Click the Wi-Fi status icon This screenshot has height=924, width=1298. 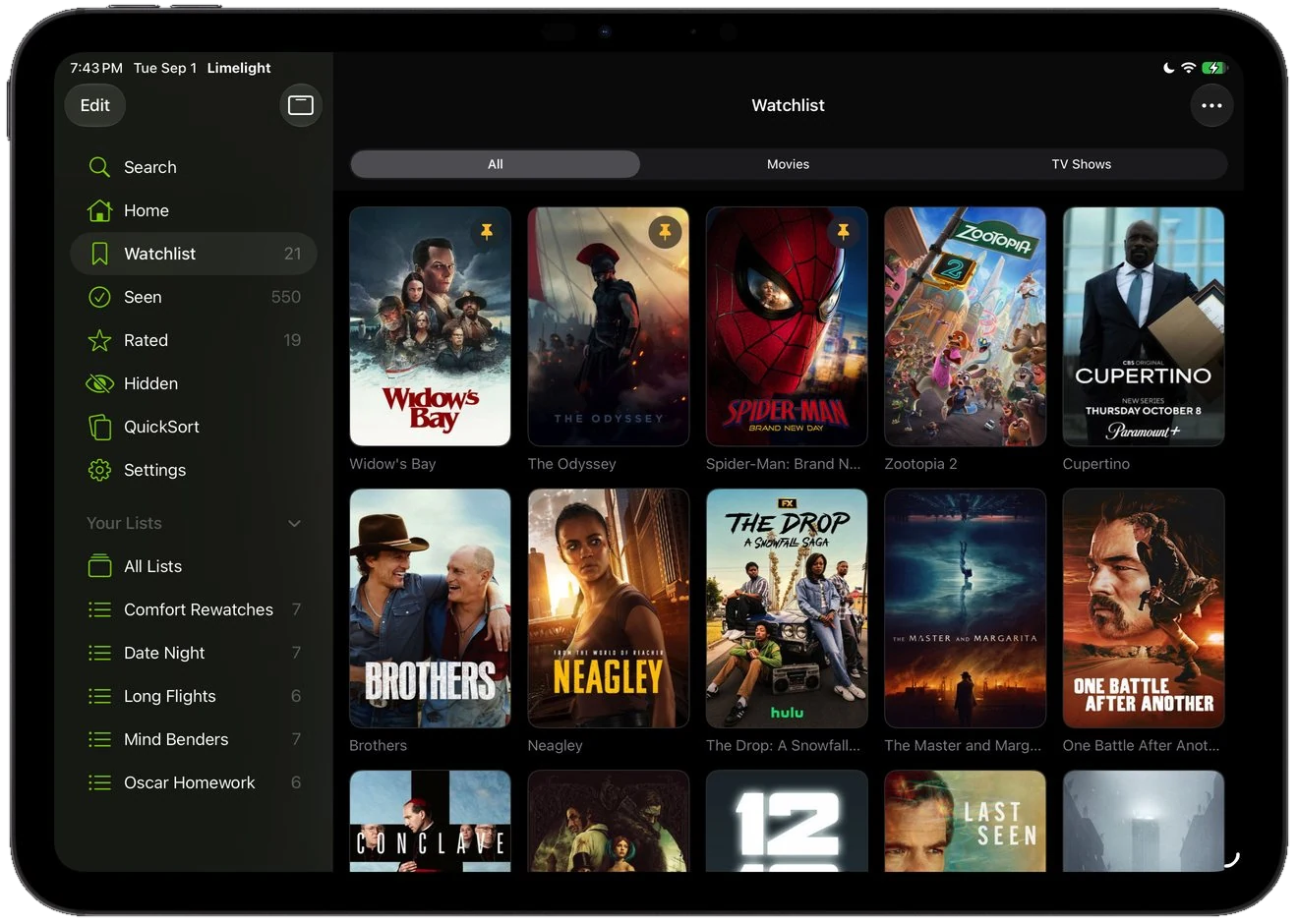[1188, 68]
